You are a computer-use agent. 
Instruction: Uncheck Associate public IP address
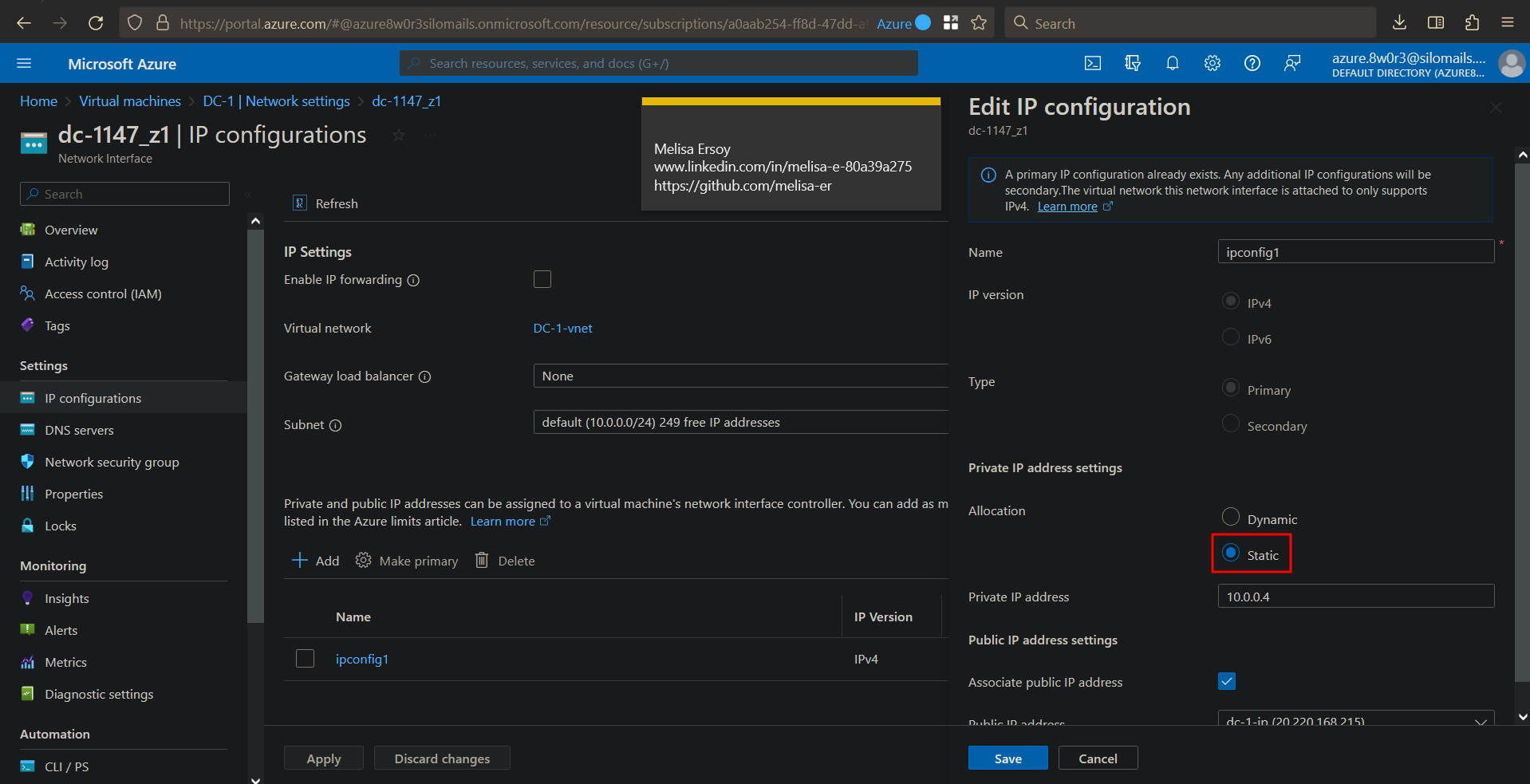(x=1226, y=681)
